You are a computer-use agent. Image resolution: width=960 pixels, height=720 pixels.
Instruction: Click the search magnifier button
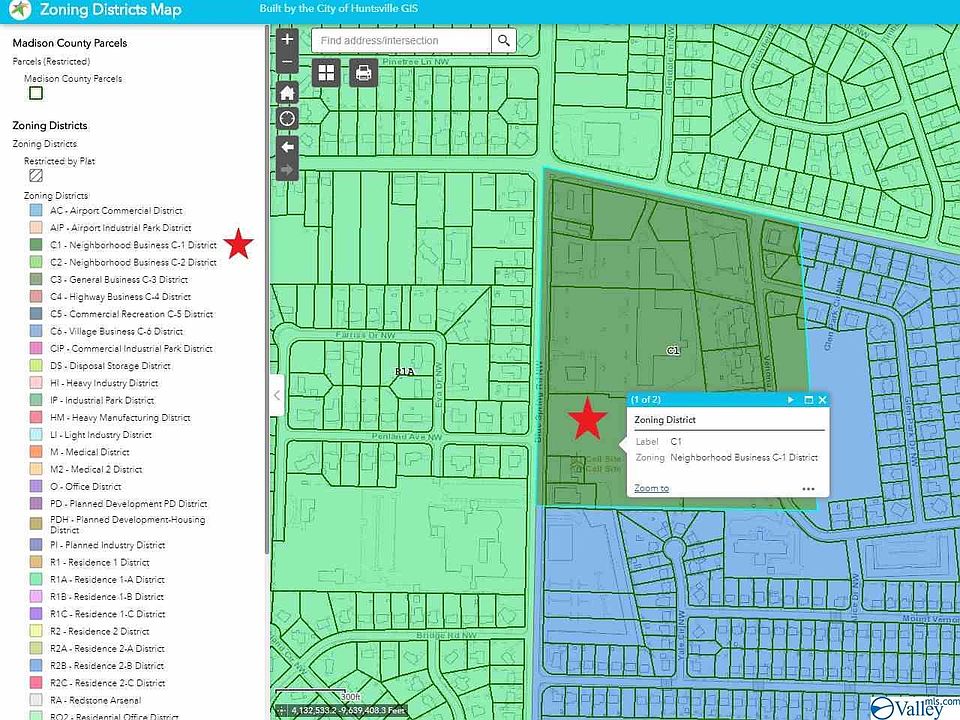pyautogui.click(x=504, y=41)
